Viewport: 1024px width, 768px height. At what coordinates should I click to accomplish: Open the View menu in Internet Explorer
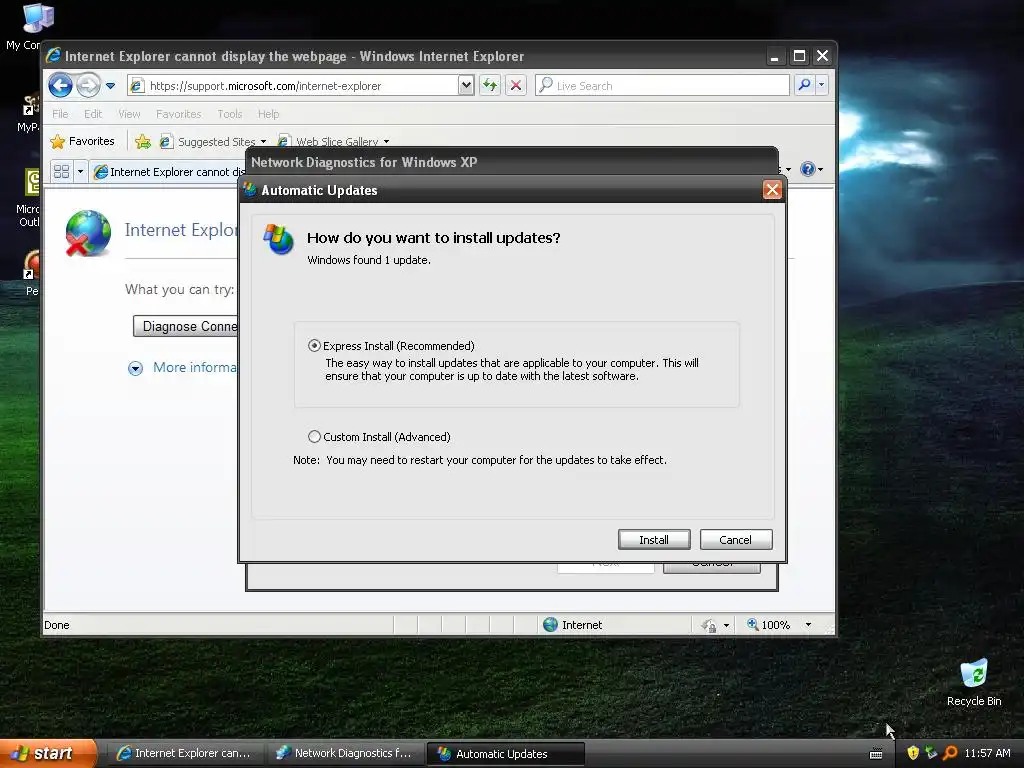point(129,114)
